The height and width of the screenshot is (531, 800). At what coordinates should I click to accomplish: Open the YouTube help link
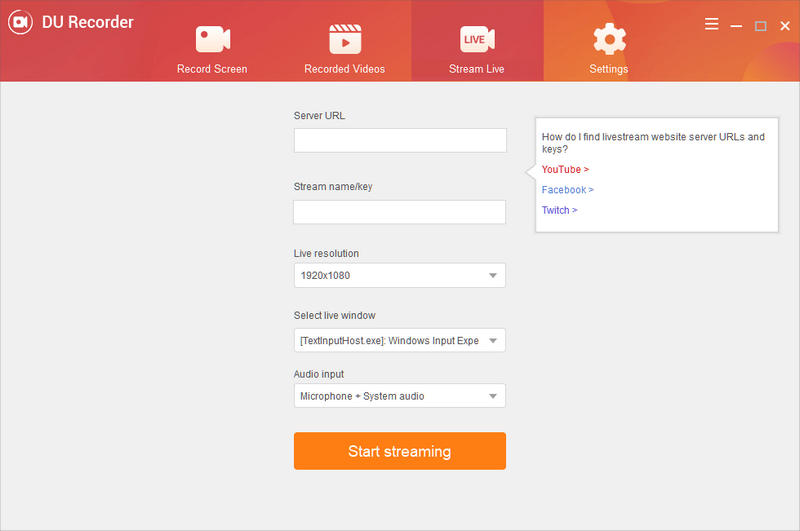click(x=565, y=169)
